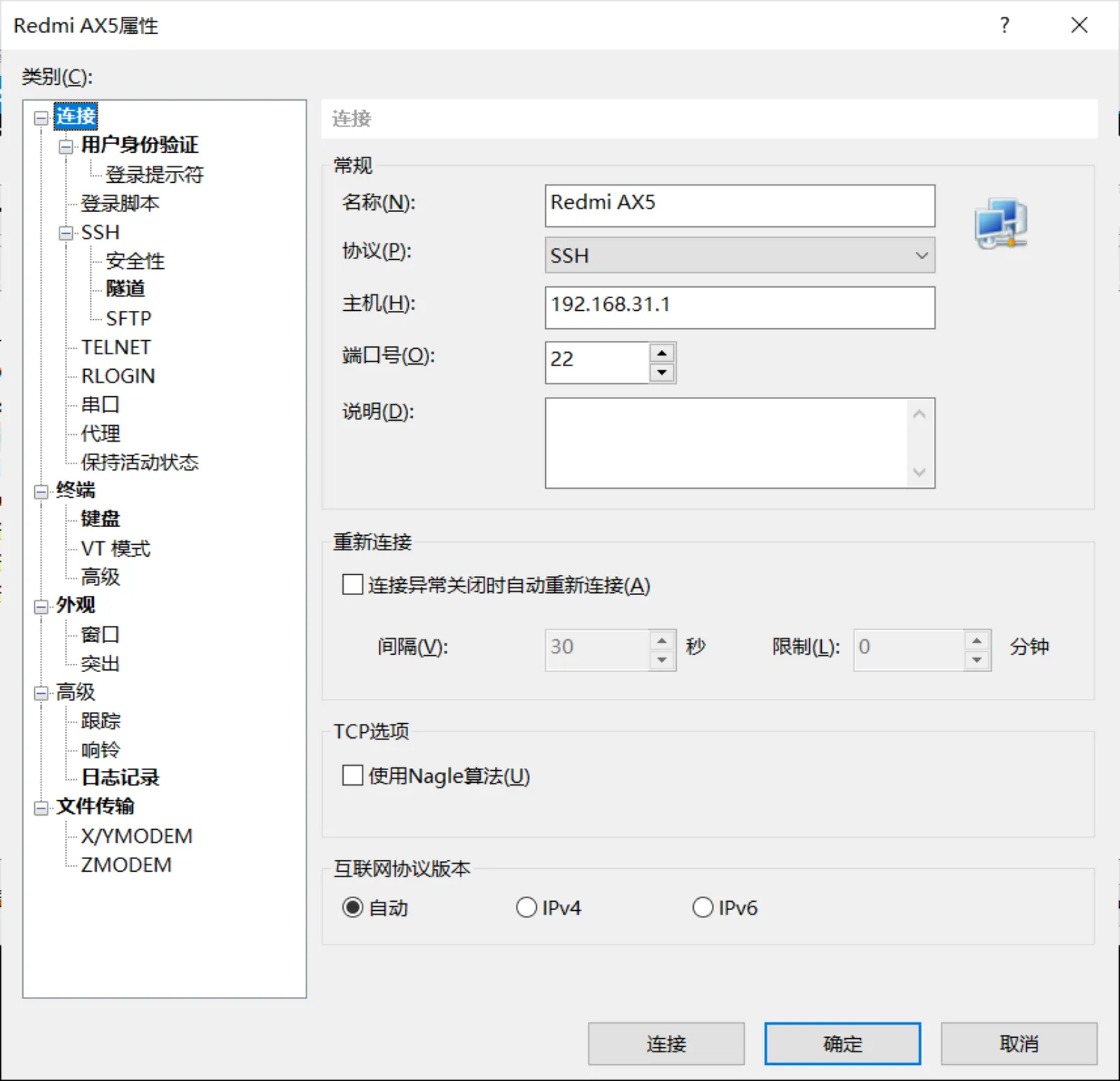Enable 连接异常关闭时自动重新连接

tap(352, 585)
